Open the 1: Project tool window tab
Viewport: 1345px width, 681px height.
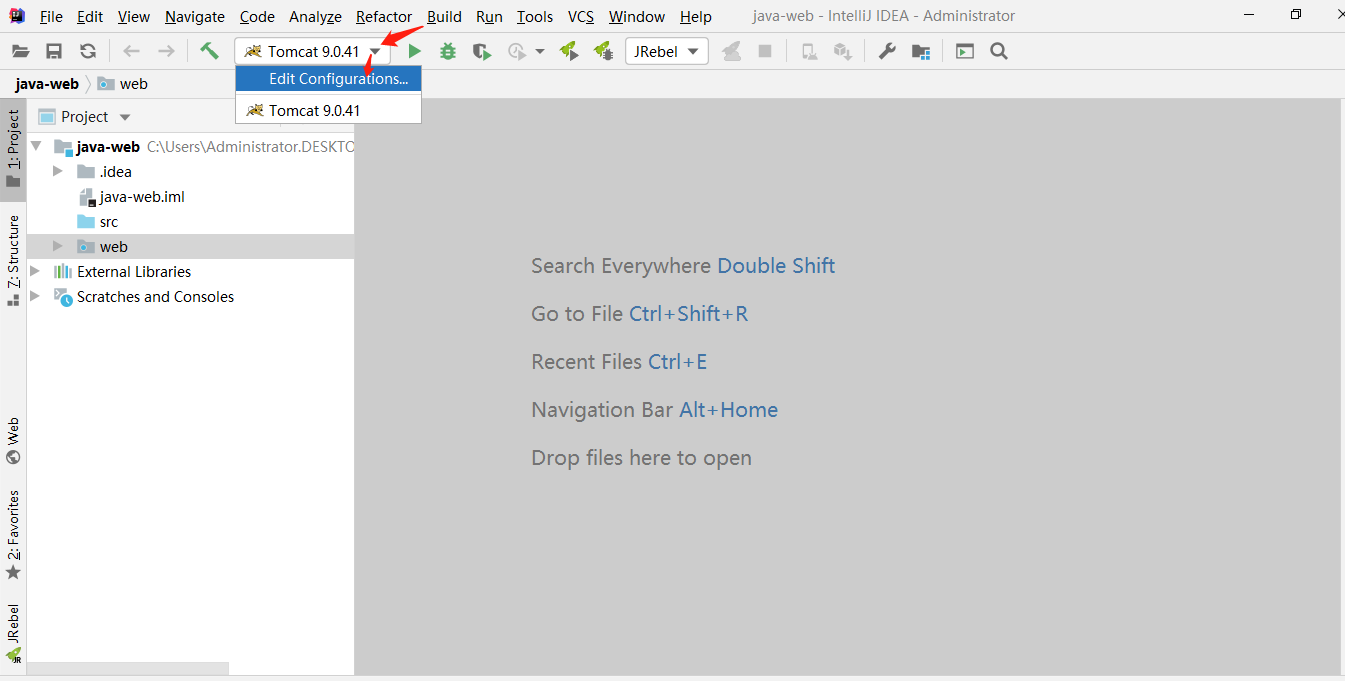13,149
